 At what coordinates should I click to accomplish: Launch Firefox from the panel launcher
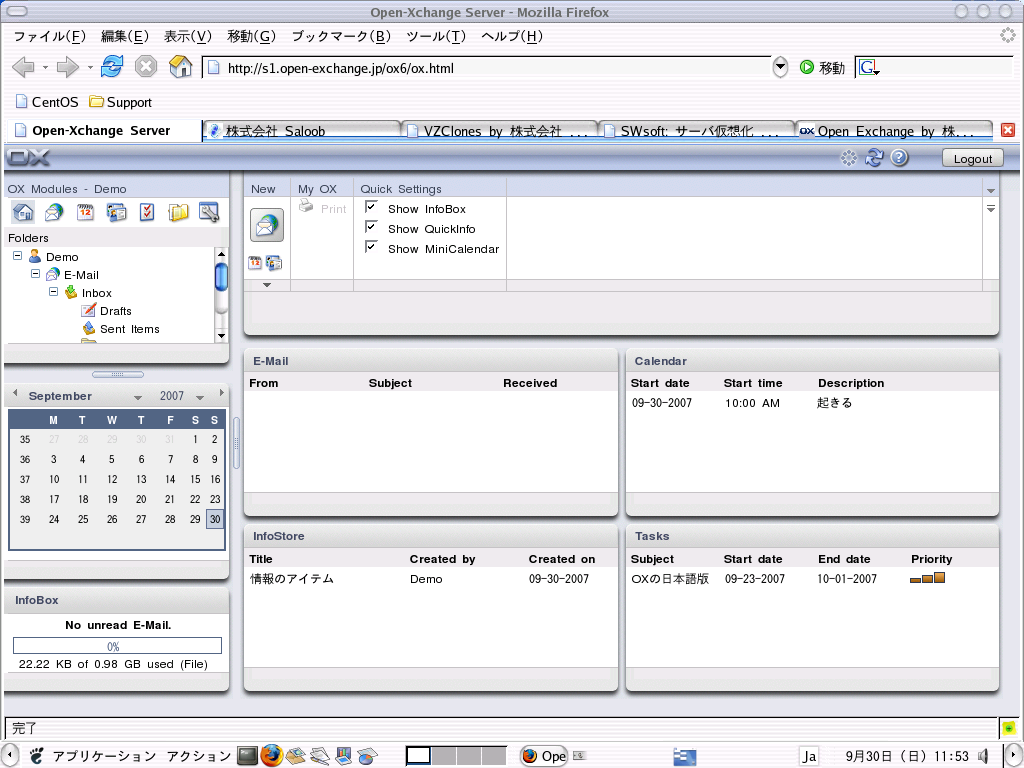tap(272, 756)
